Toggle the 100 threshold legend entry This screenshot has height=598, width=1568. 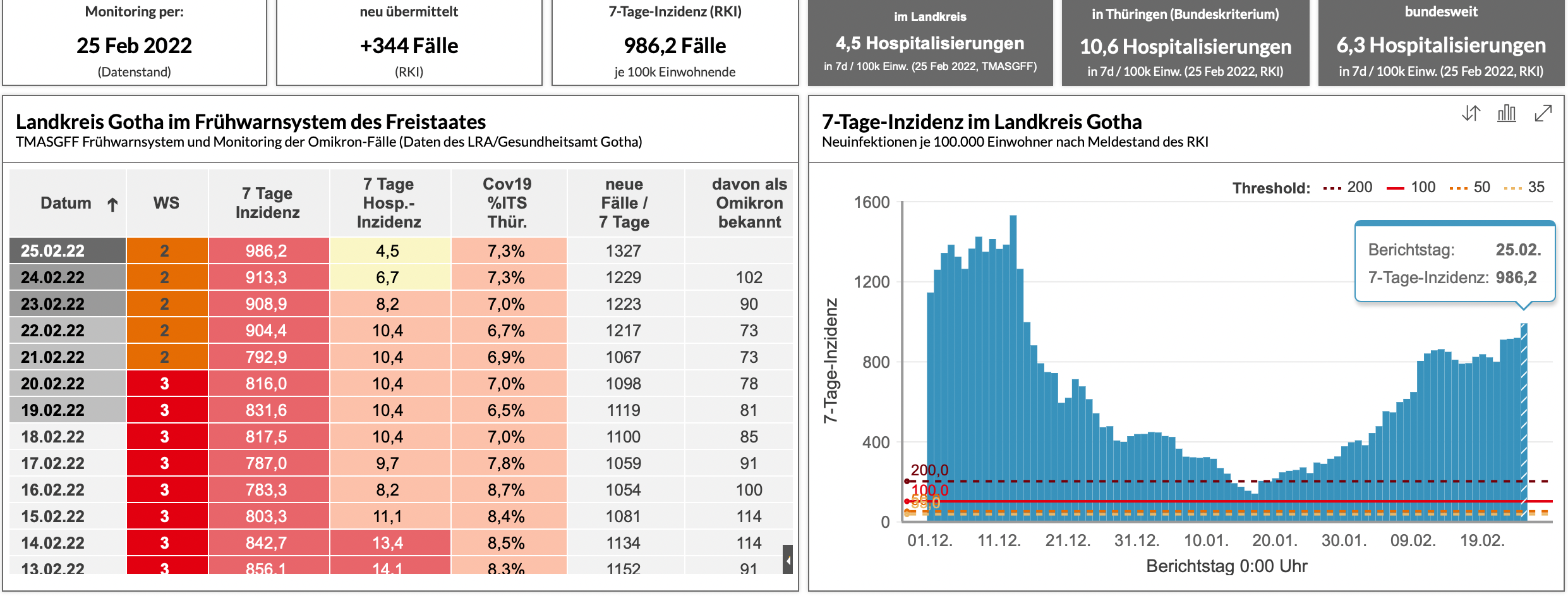click(1411, 187)
